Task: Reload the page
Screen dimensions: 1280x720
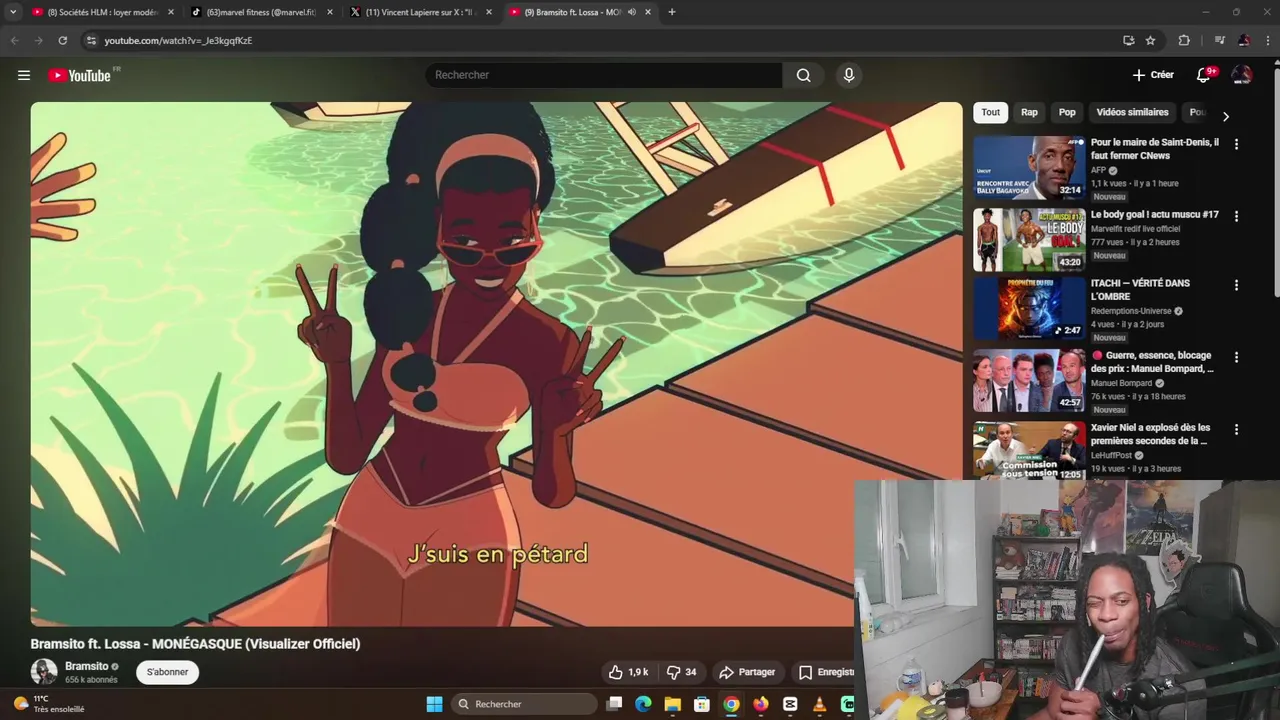Action: tap(62, 40)
